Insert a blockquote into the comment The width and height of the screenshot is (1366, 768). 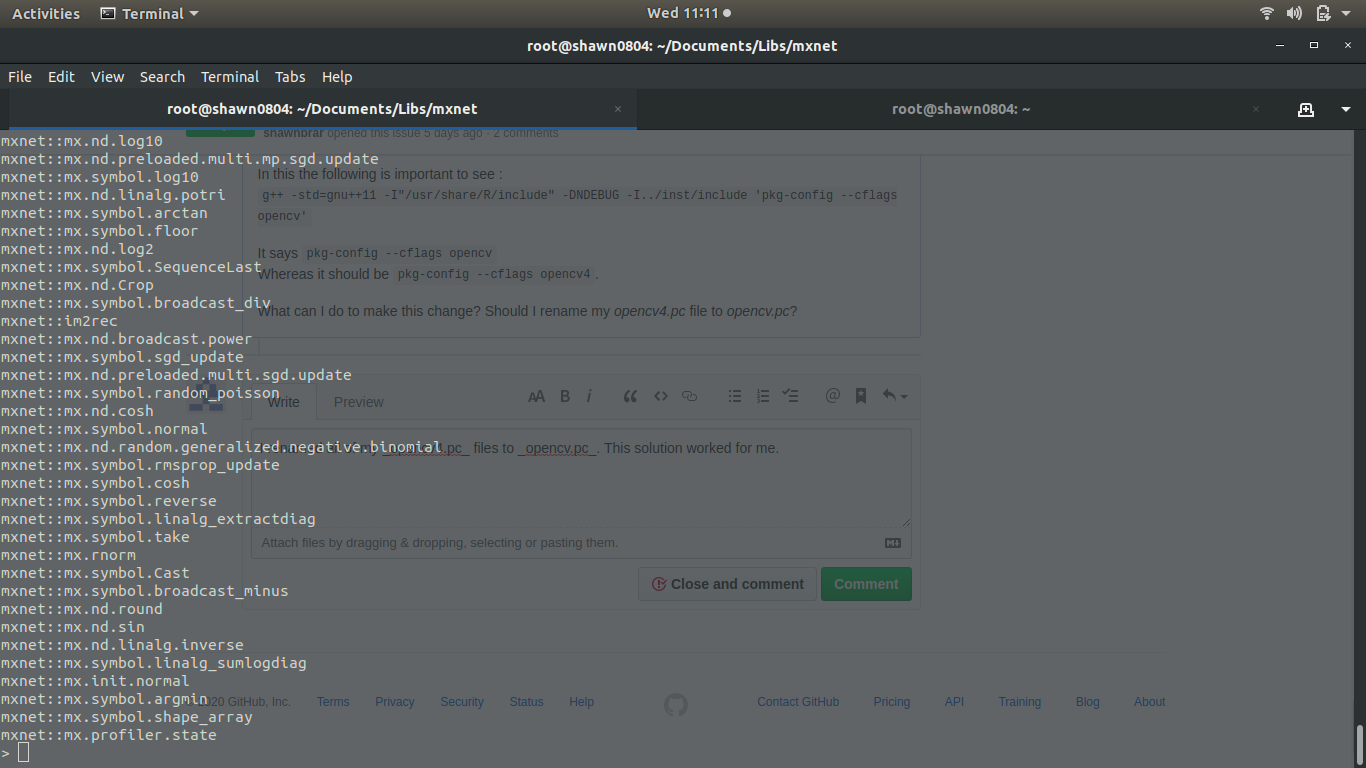tap(630, 396)
